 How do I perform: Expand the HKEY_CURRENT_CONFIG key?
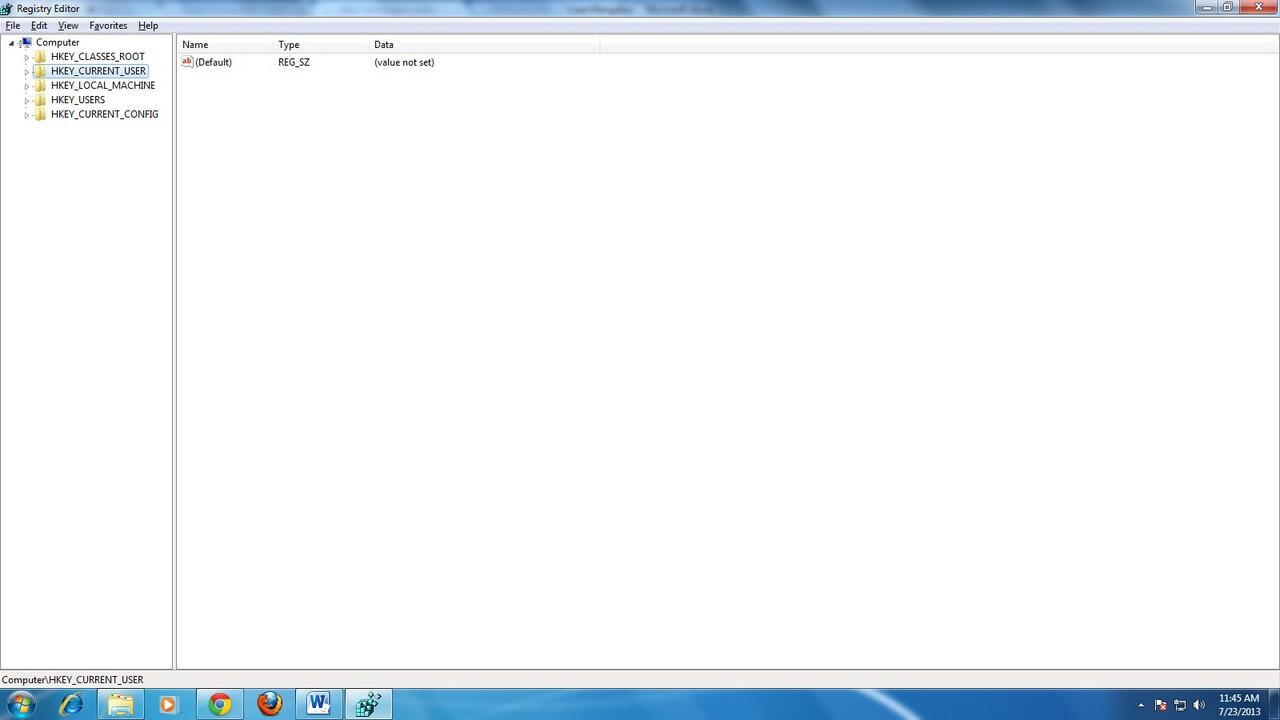click(x=27, y=115)
